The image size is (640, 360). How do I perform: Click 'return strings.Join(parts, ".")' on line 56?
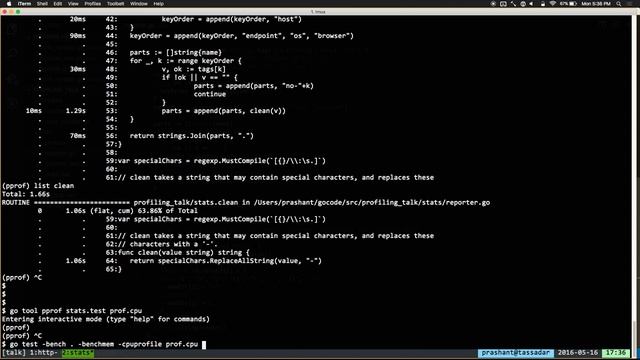(x=192, y=136)
